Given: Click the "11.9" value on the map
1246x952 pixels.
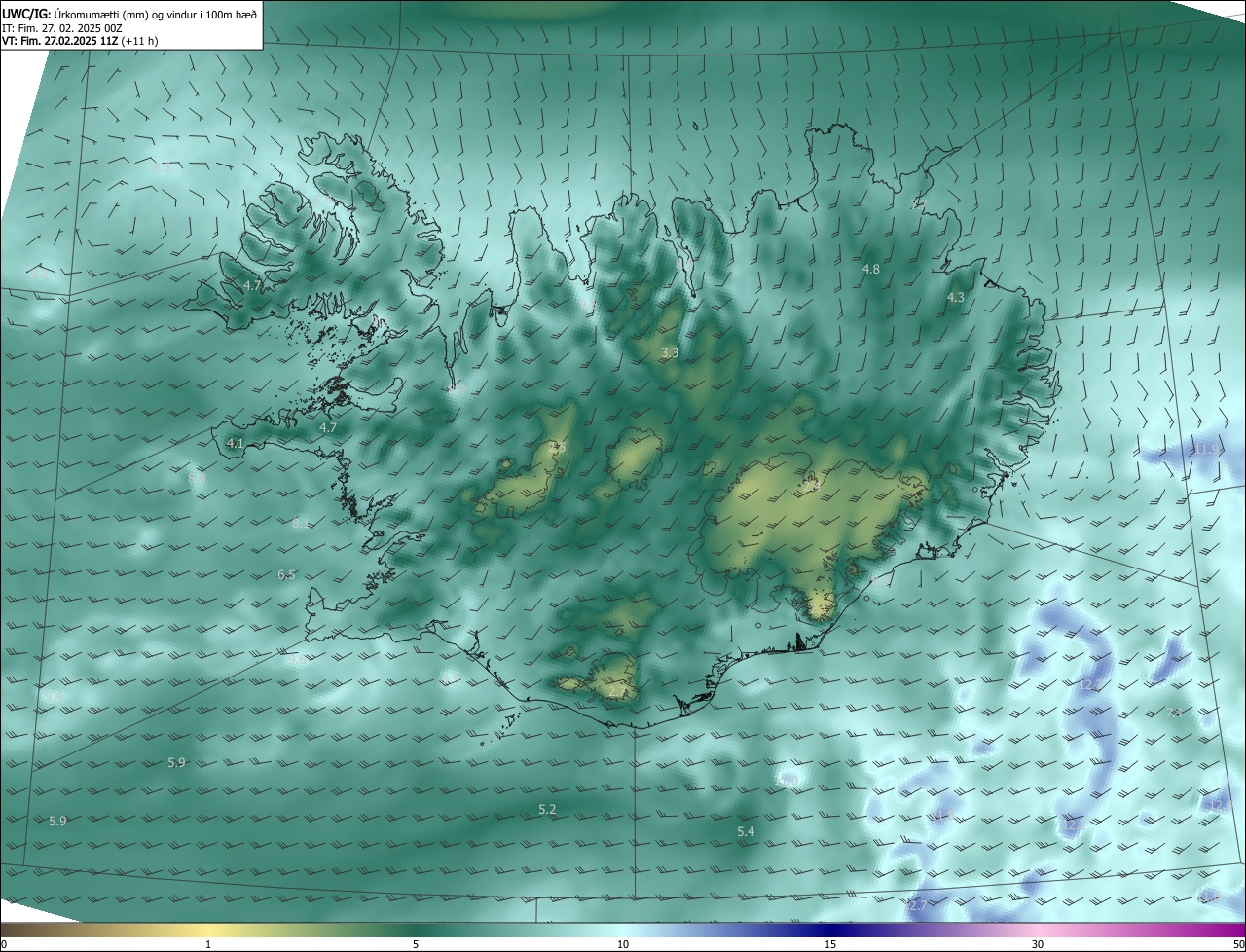Looking at the screenshot, I should point(1206,449).
